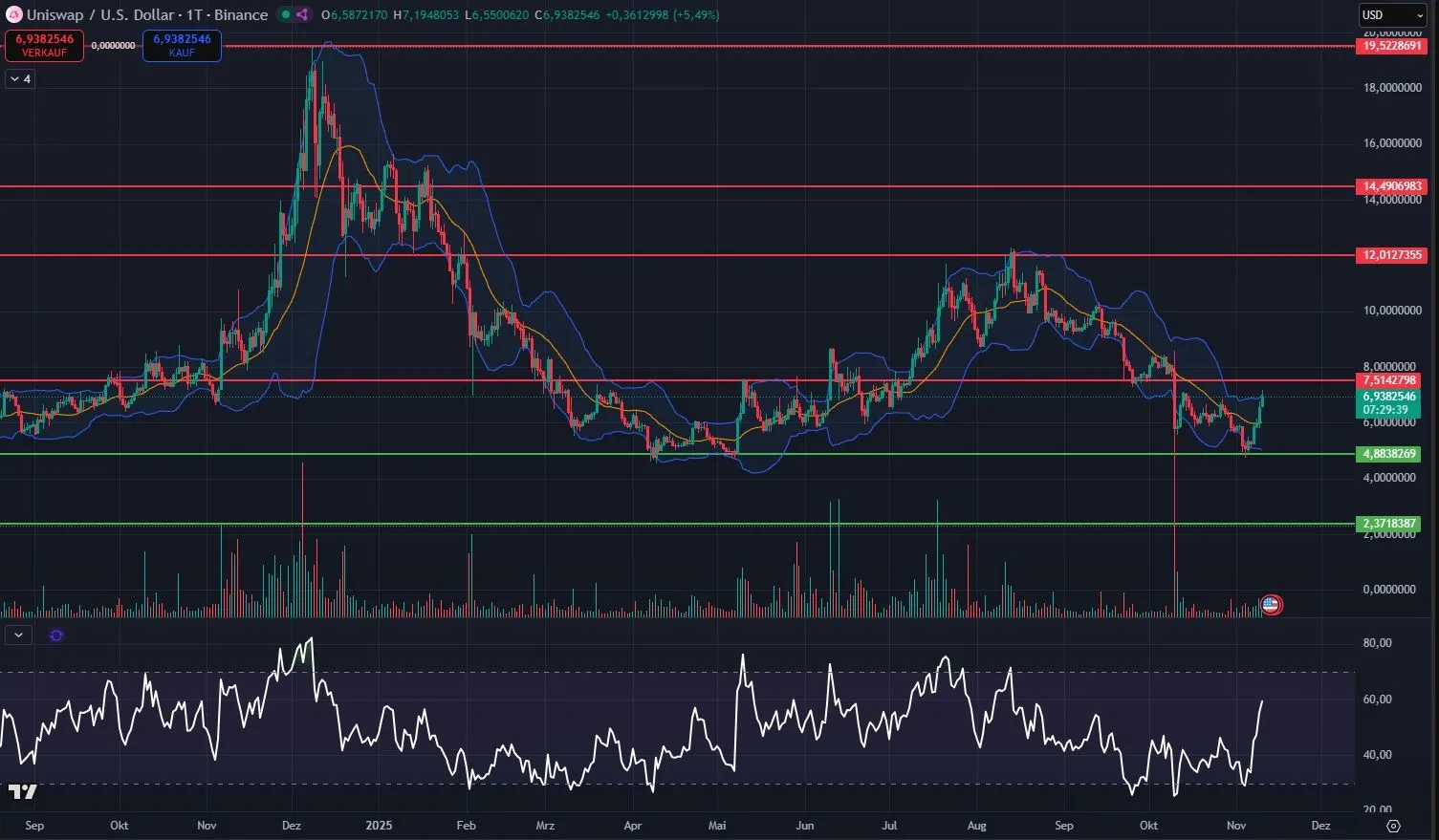Click the TradingView watermark logo
The height and width of the screenshot is (840, 1439).
pos(24,792)
